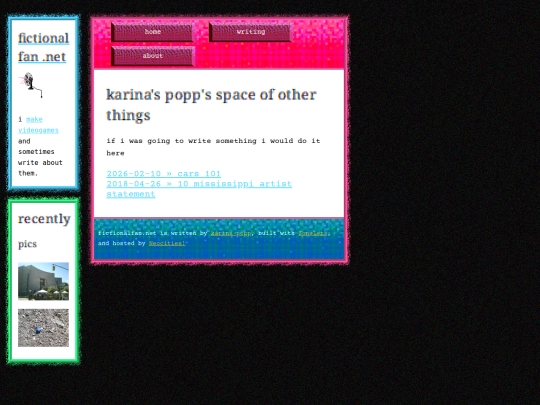Follow the 'make videogames' link
Viewport: 540px width, 405px height.
[39, 125]
